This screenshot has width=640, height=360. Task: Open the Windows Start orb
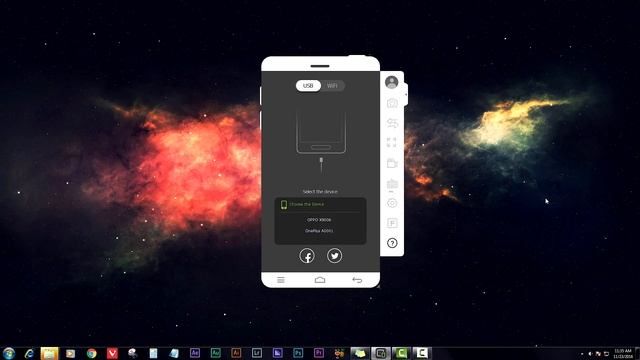coord(9,353)
